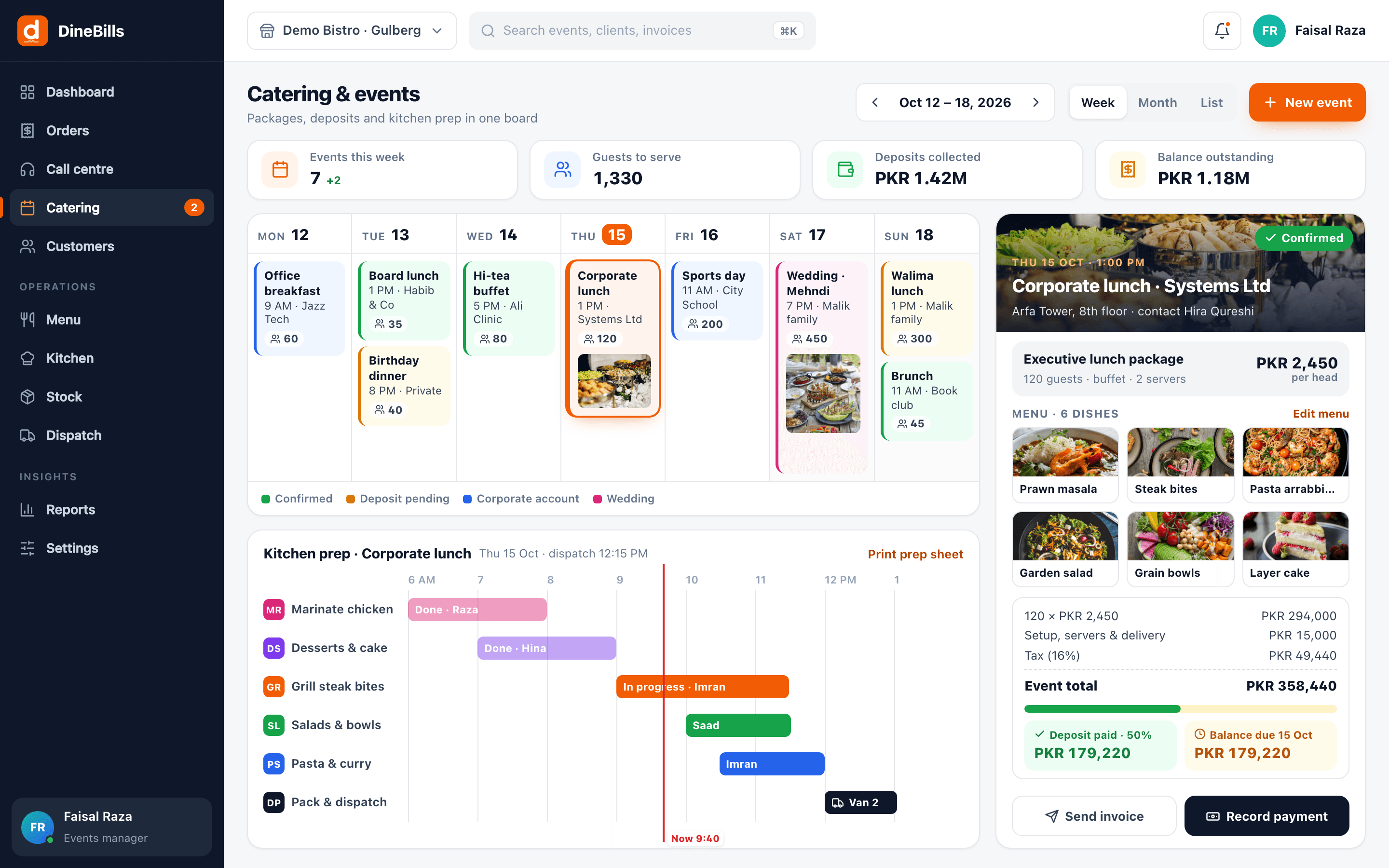This screenshot has width=1389, height=868.
Task: Click the Guests to serve people icon
Action: [562, 169]
